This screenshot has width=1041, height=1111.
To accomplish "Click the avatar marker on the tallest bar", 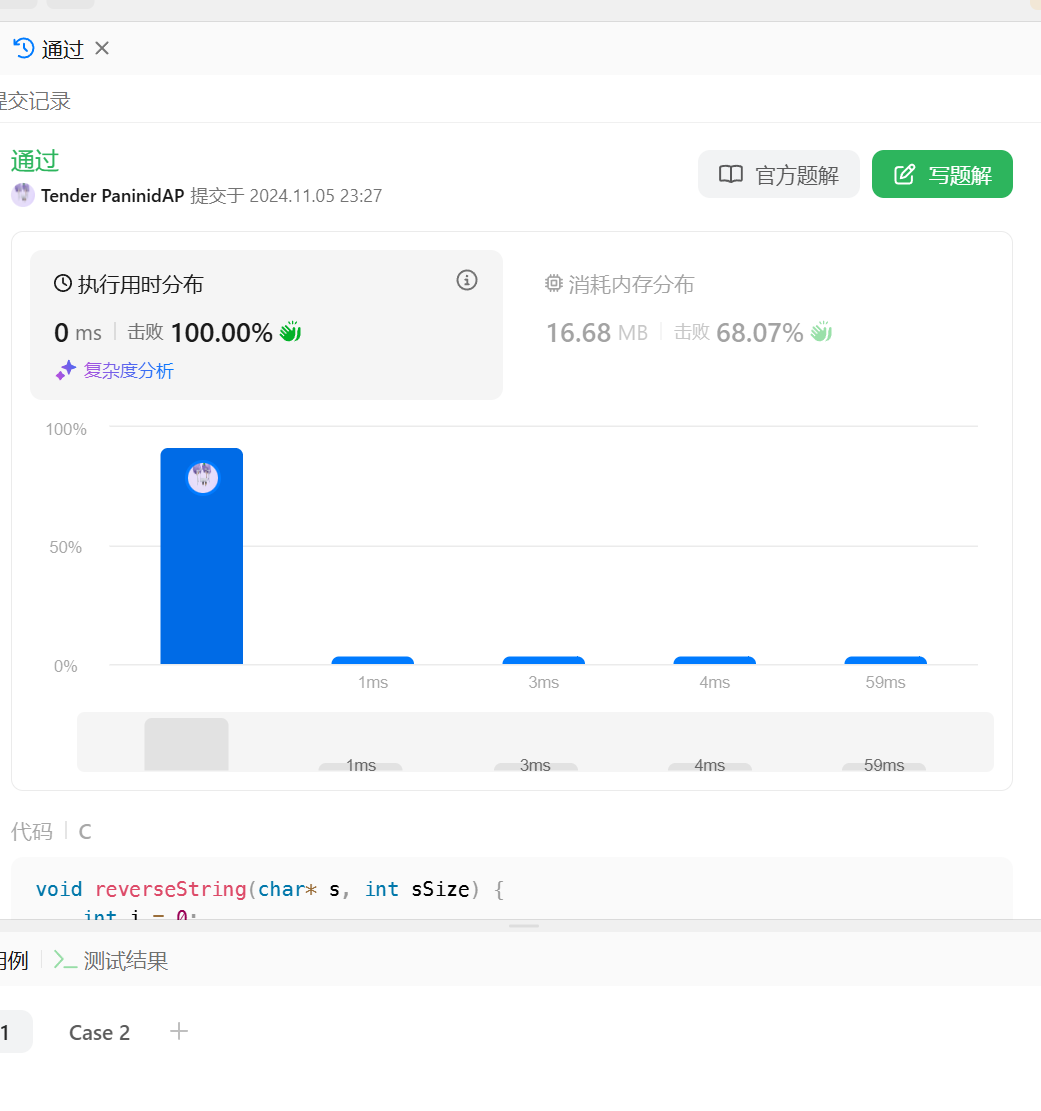I will pos(202,478).
